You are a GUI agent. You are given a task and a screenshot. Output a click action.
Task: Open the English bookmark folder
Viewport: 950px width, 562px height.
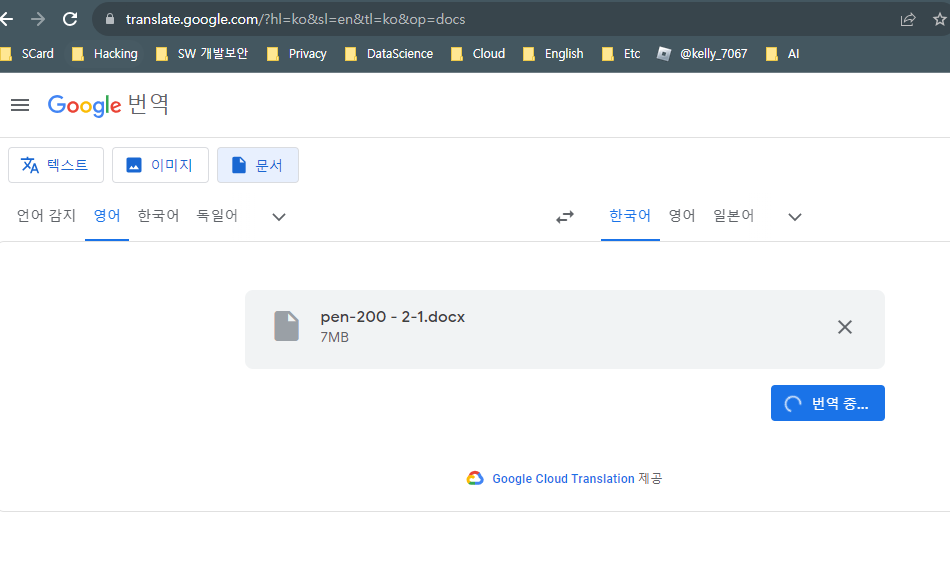(553, 54)
